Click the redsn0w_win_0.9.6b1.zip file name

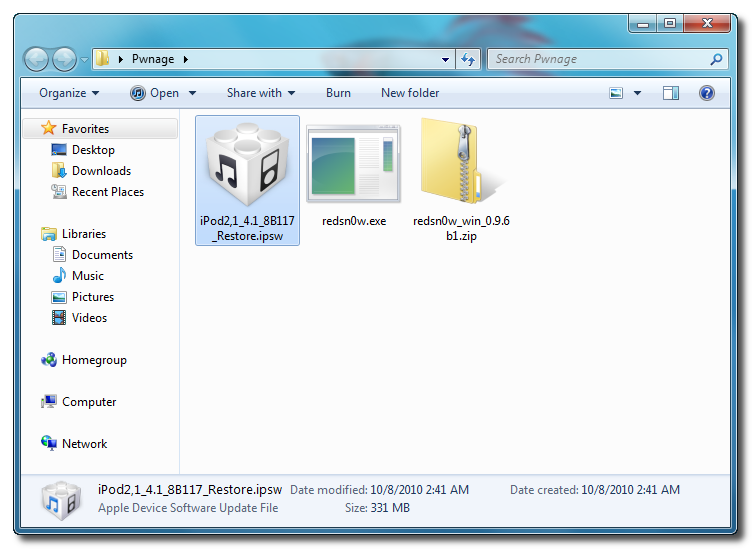point(461,228)
